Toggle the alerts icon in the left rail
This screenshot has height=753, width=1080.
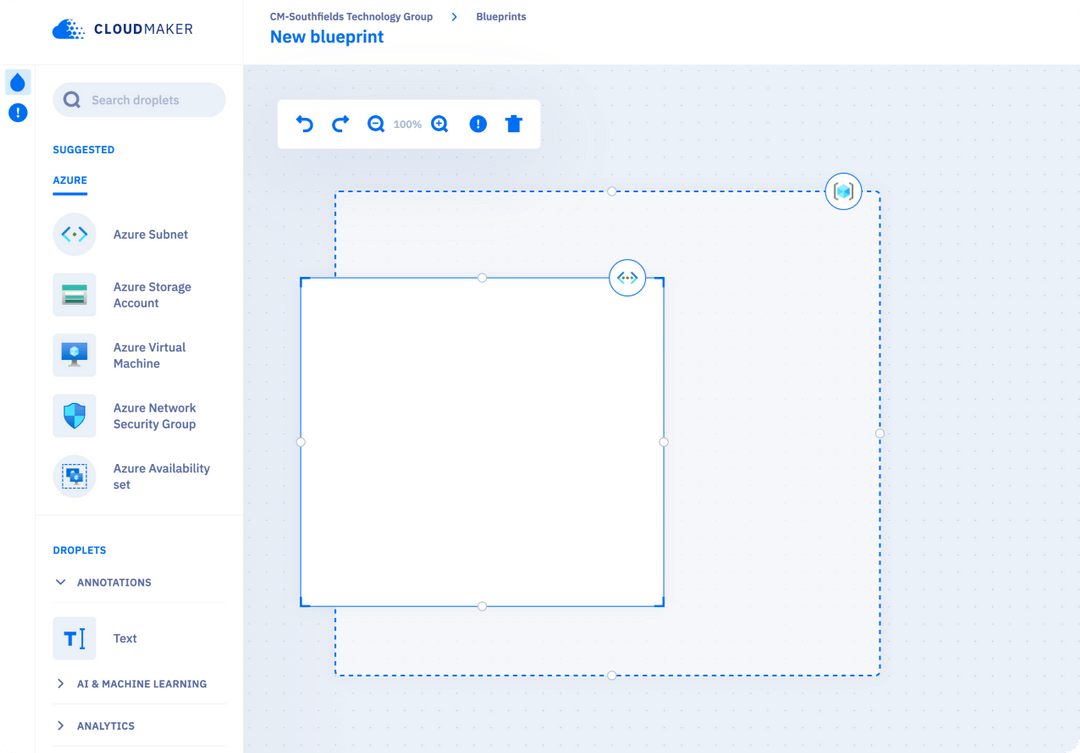(18, 113)
